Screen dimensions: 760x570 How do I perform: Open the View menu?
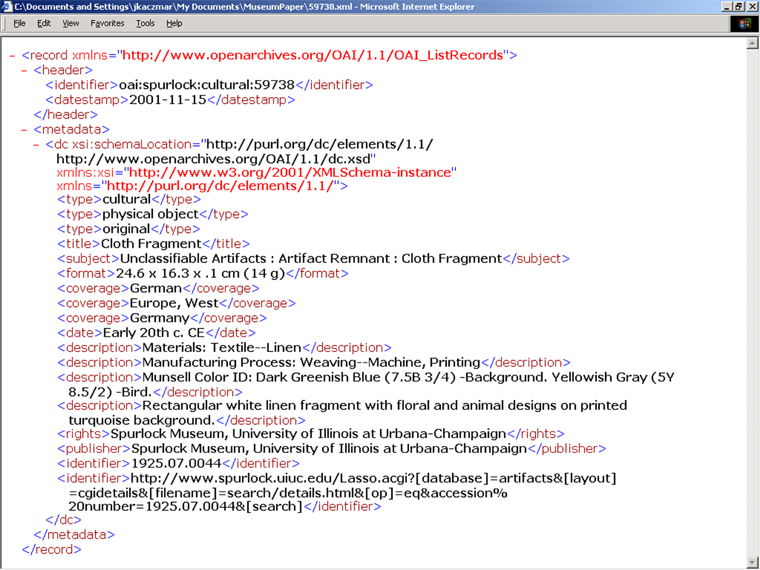(71, 23)
